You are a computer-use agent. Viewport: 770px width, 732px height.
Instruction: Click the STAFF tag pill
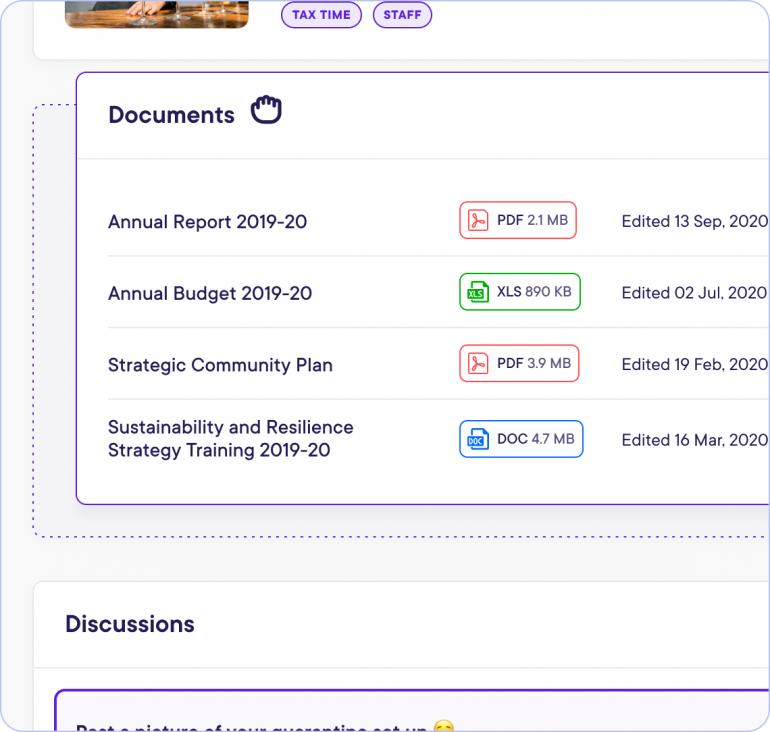pos(402,15)
